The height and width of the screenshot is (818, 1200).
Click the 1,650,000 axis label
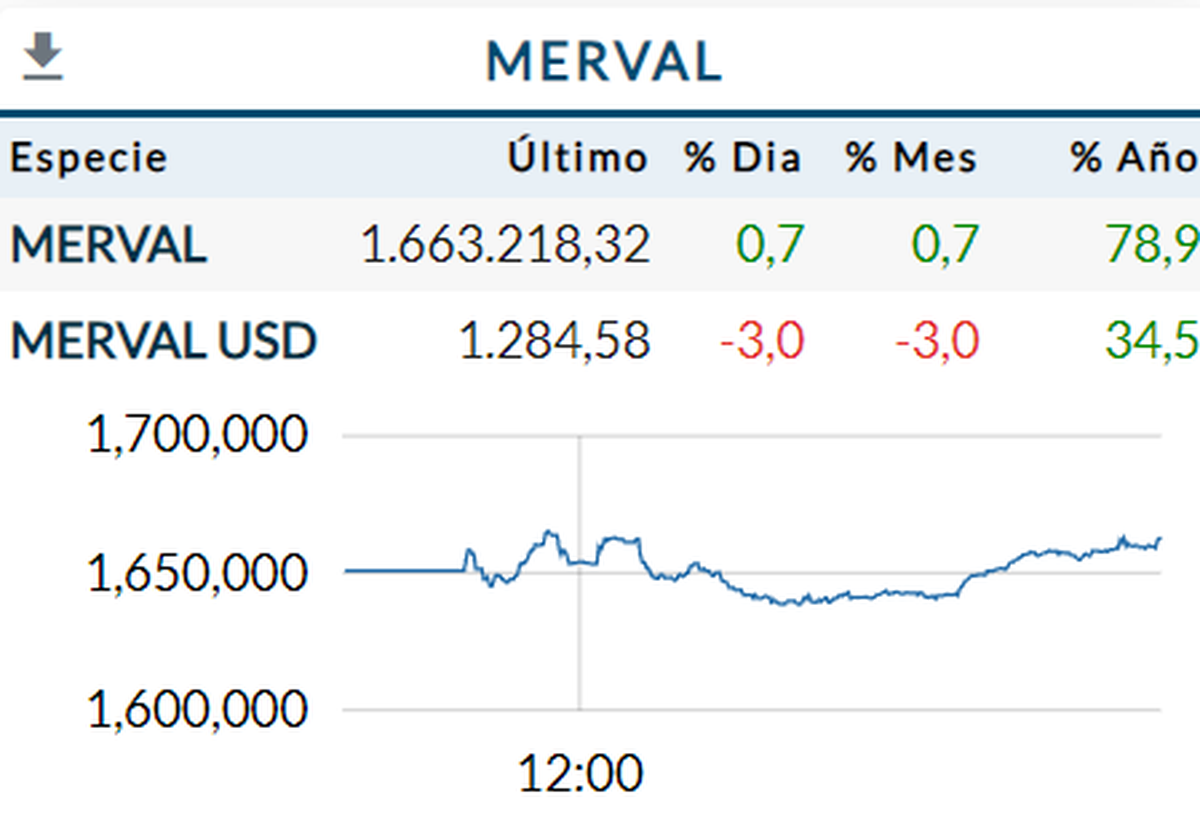coord(197,573)
